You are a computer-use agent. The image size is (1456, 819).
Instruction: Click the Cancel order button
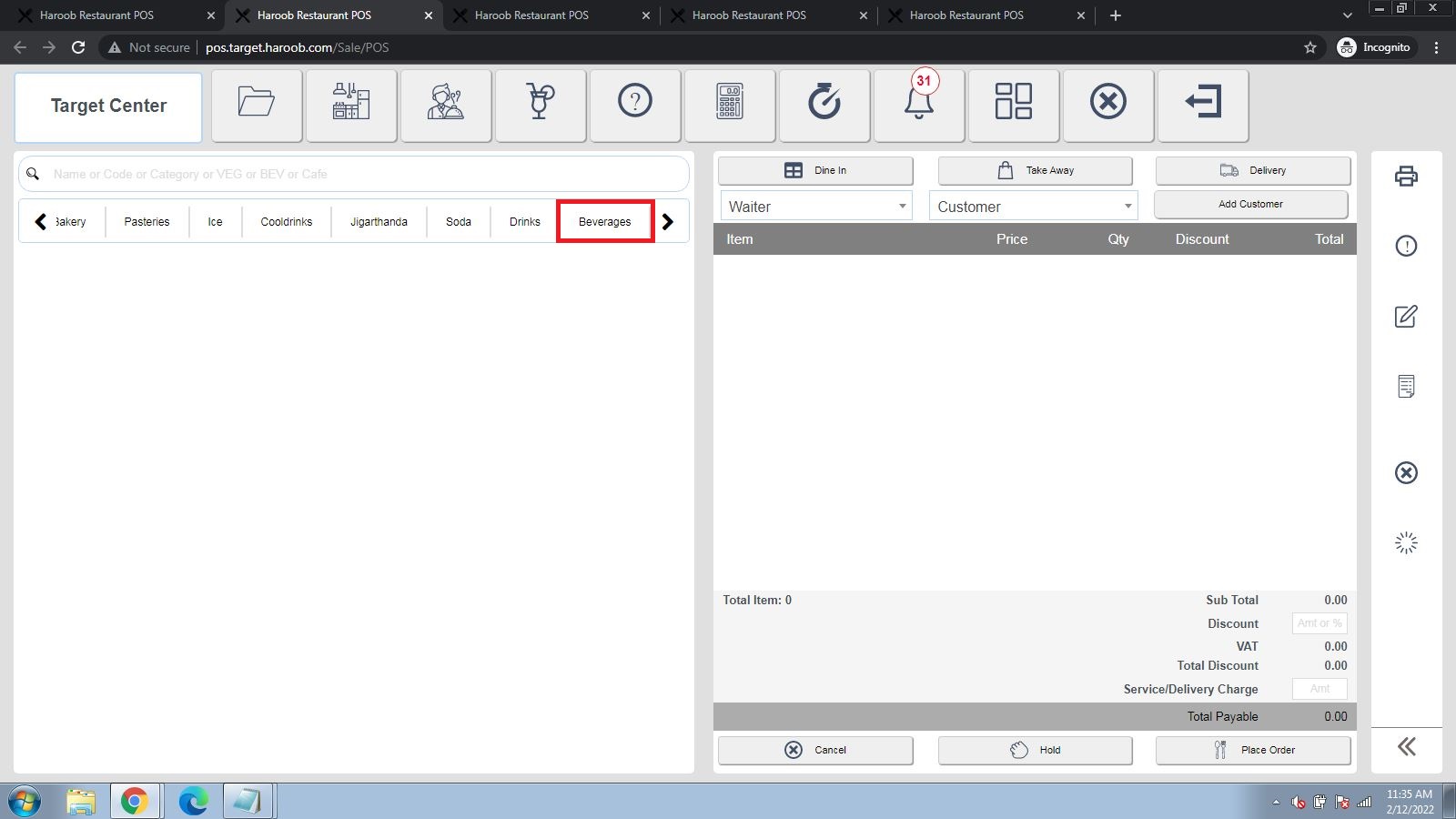(x=815, y=750)
